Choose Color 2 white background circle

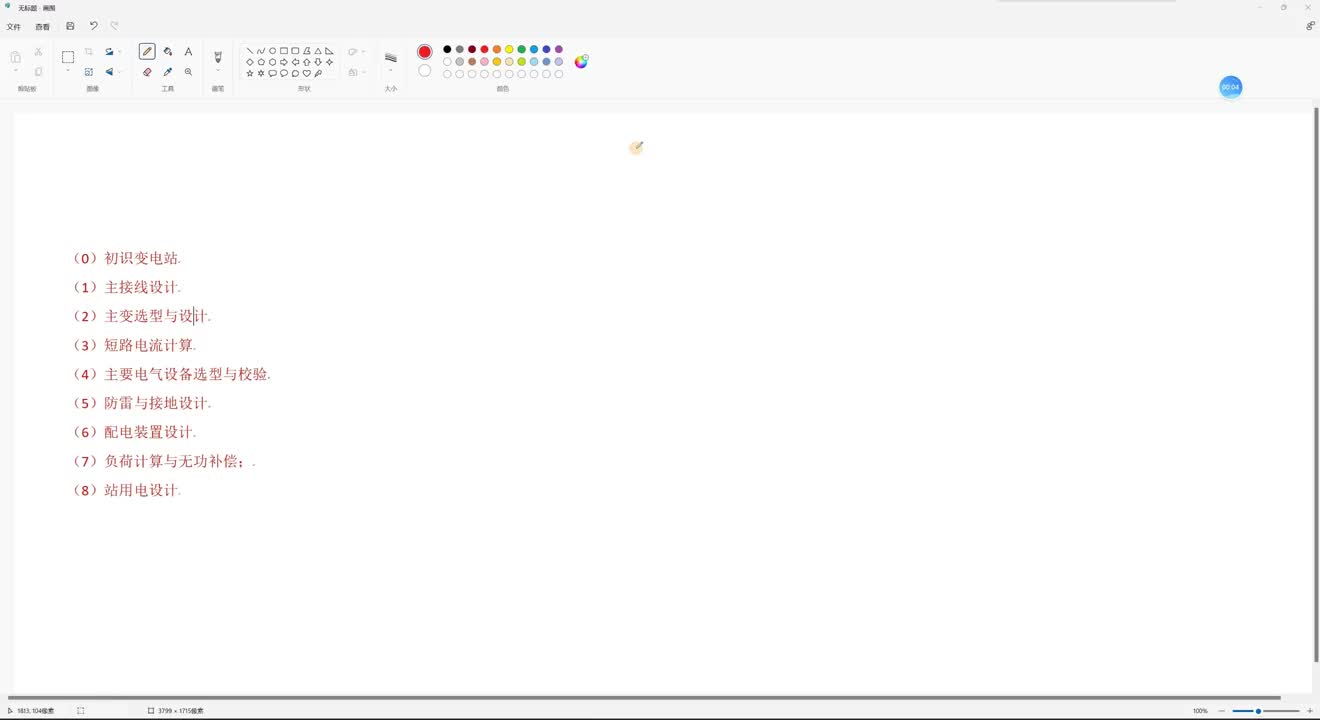[425, 71]
